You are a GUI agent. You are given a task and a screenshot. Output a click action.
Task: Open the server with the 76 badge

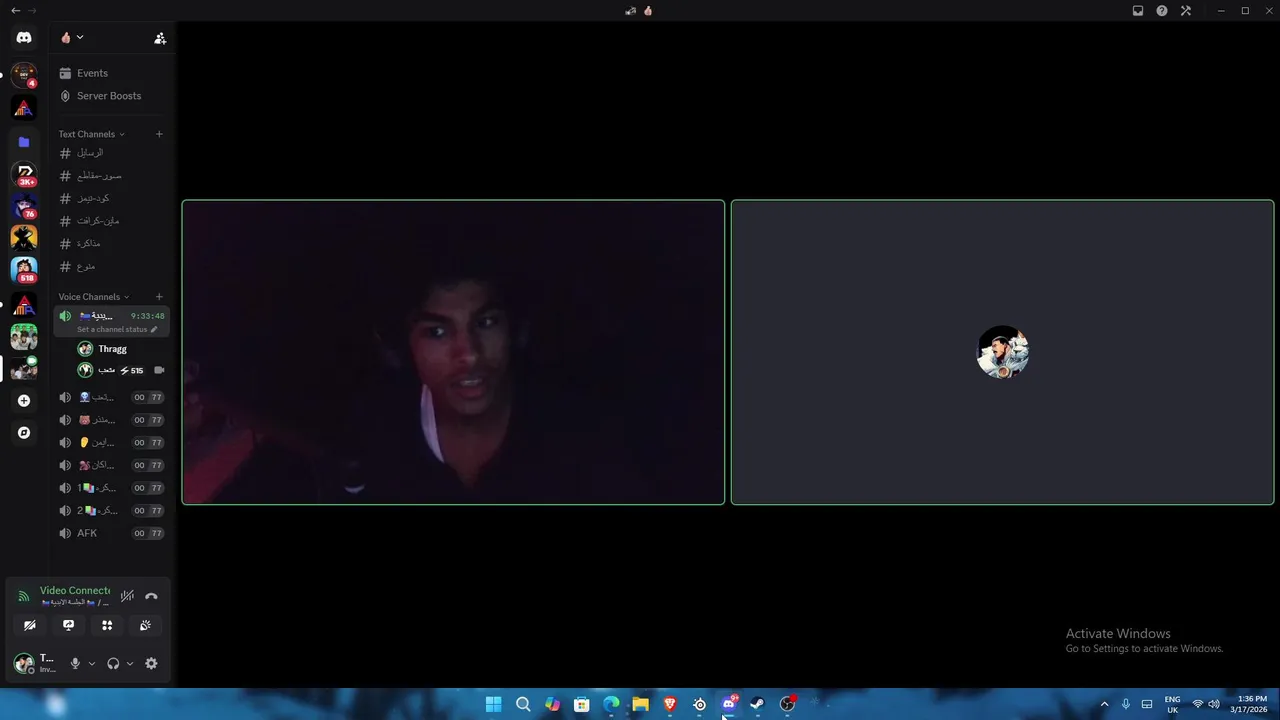click(x=24, y=206)
